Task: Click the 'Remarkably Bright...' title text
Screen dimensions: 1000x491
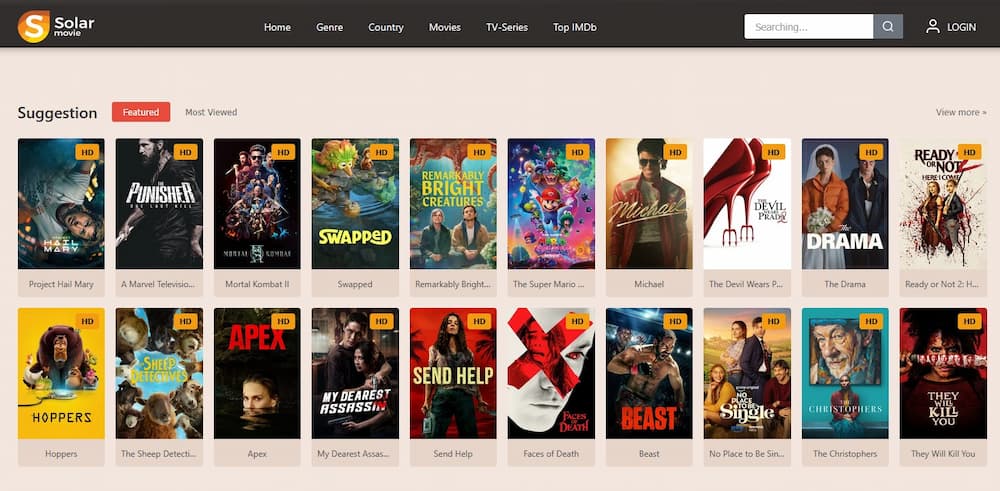Action: [x=453, y=284]
